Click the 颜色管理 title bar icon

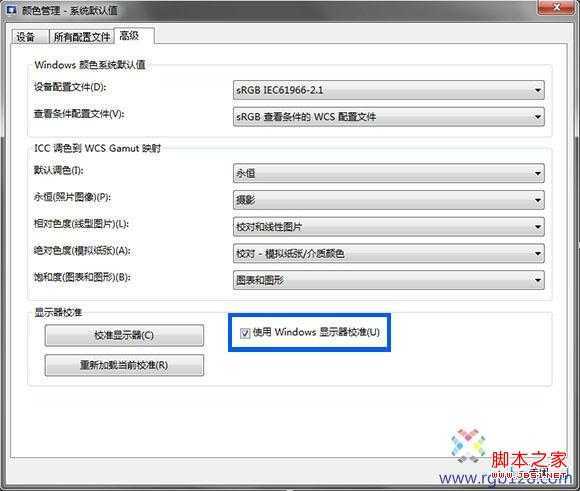11,10
